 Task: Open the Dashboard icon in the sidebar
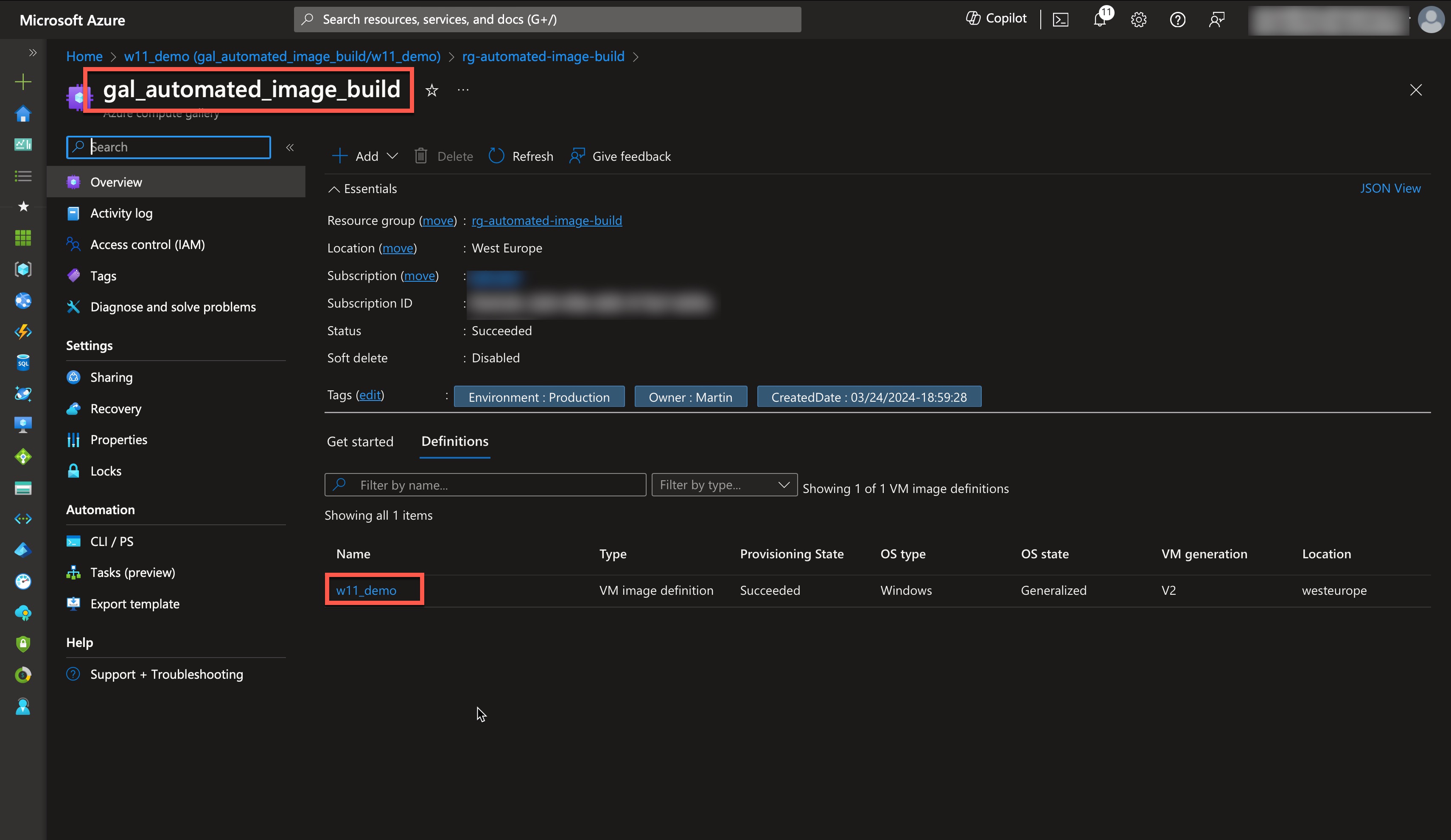23,145
